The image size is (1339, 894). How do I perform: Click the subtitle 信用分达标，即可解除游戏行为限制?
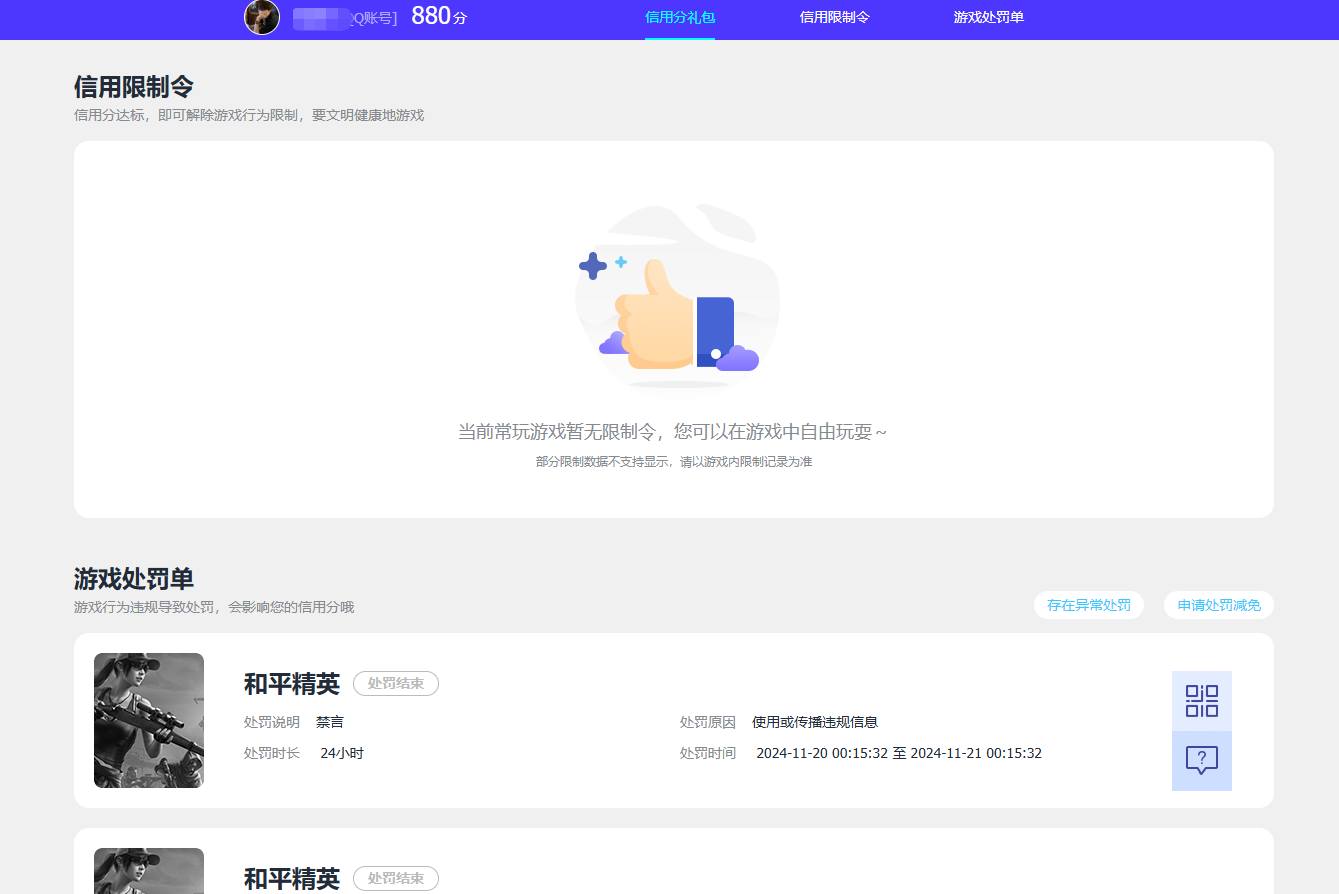click(249, 115)
